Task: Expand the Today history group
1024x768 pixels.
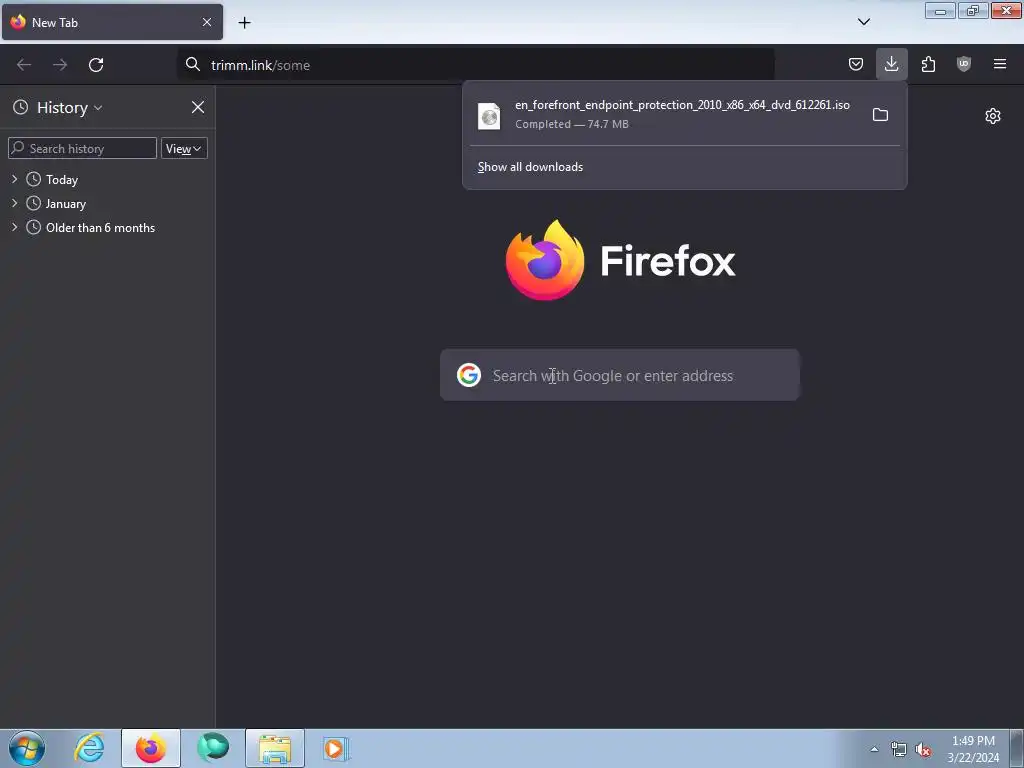Action: [x=14, y=179]
